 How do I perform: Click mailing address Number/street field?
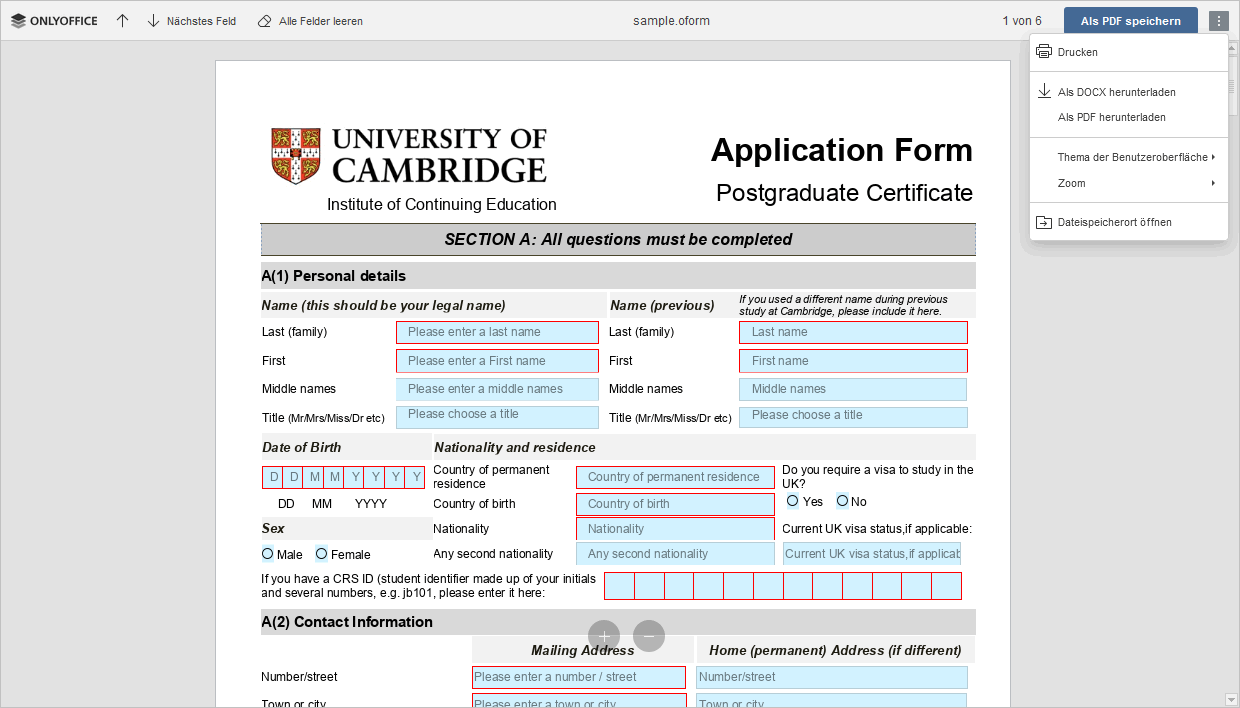click(x=579, y=677)
